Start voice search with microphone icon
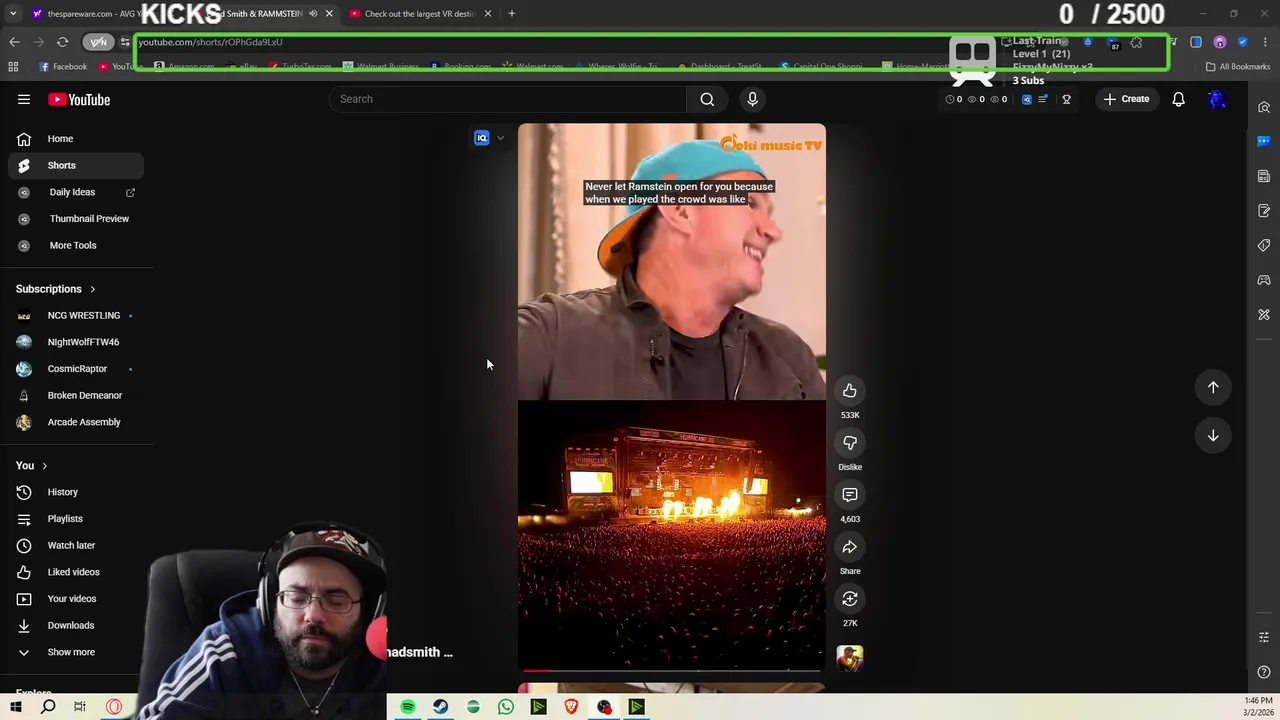Image resolution: width=1280 pixels, height=720 pixels. 753,99
